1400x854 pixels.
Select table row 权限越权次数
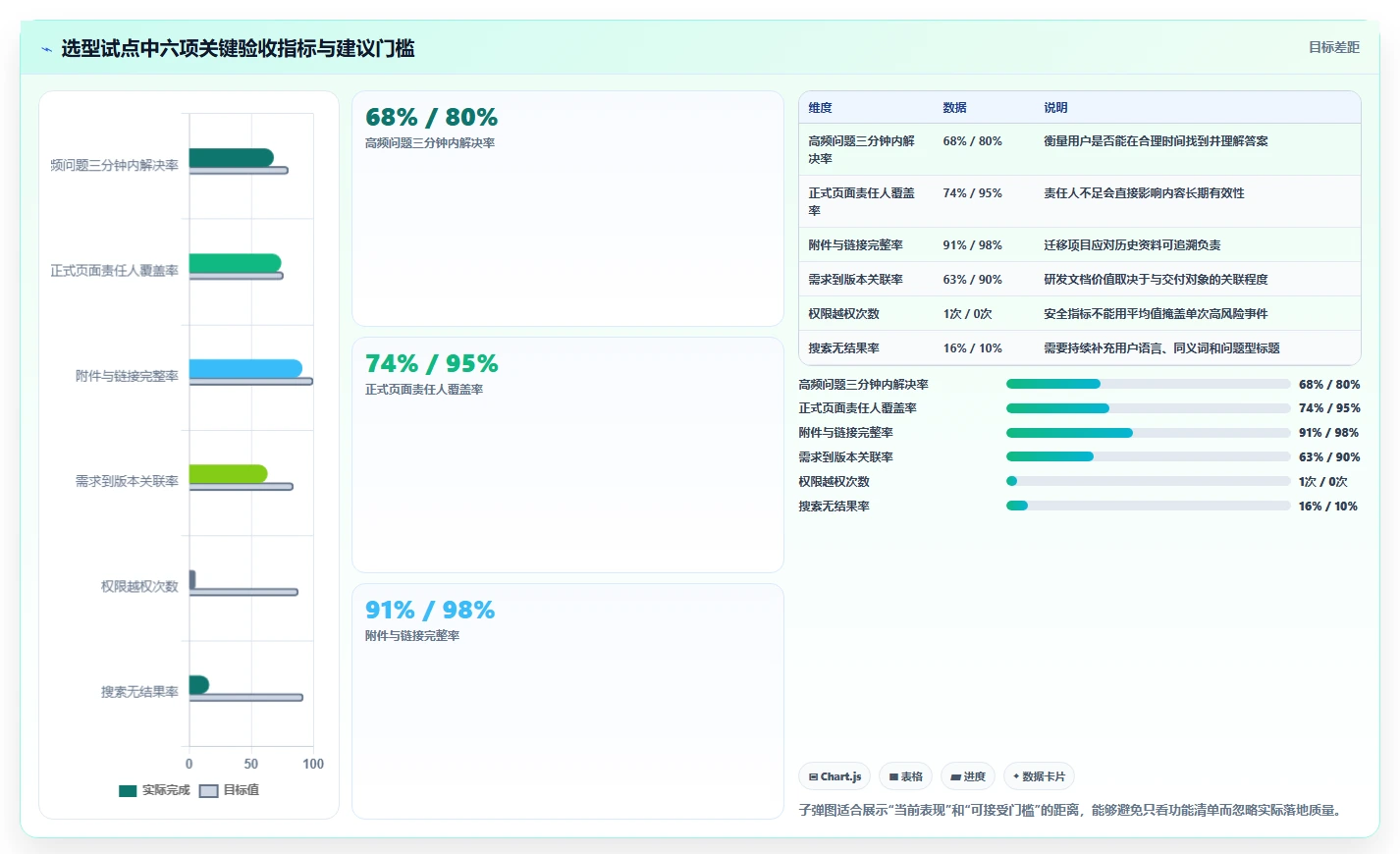pyautogui.click(x=1080, y=314)
